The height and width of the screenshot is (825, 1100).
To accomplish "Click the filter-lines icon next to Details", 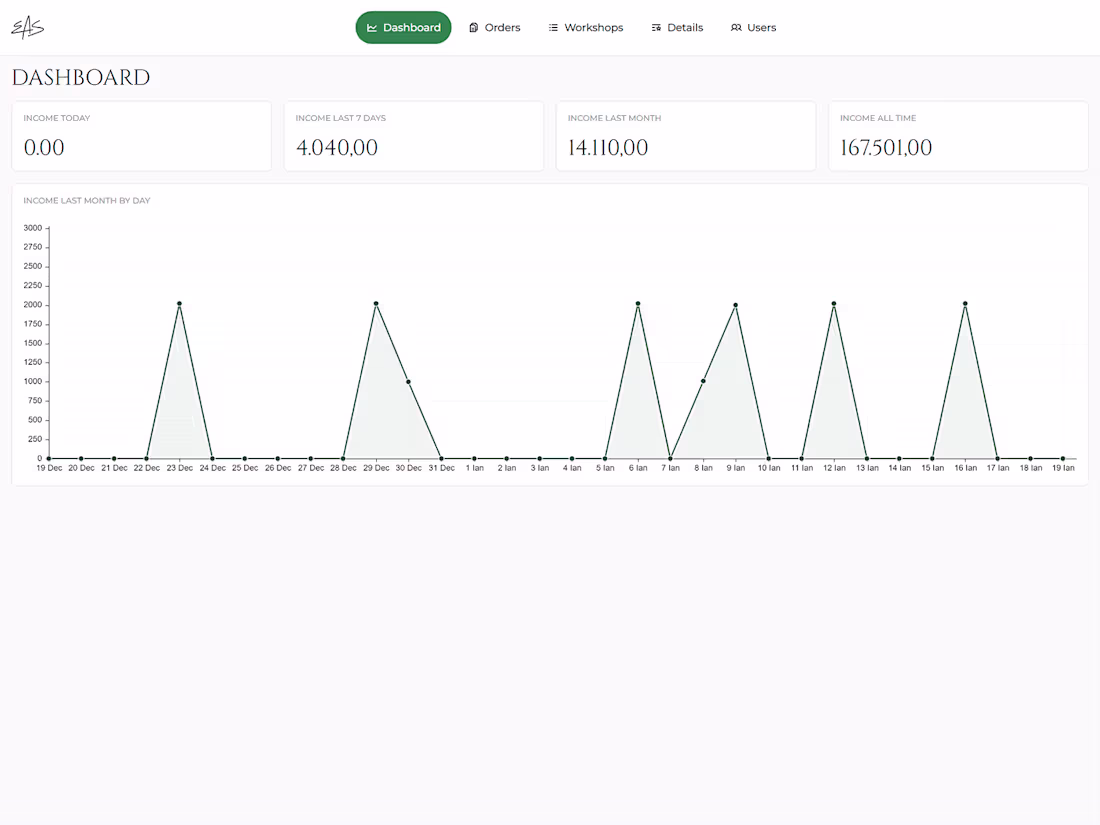I will [x=657, y=27].
